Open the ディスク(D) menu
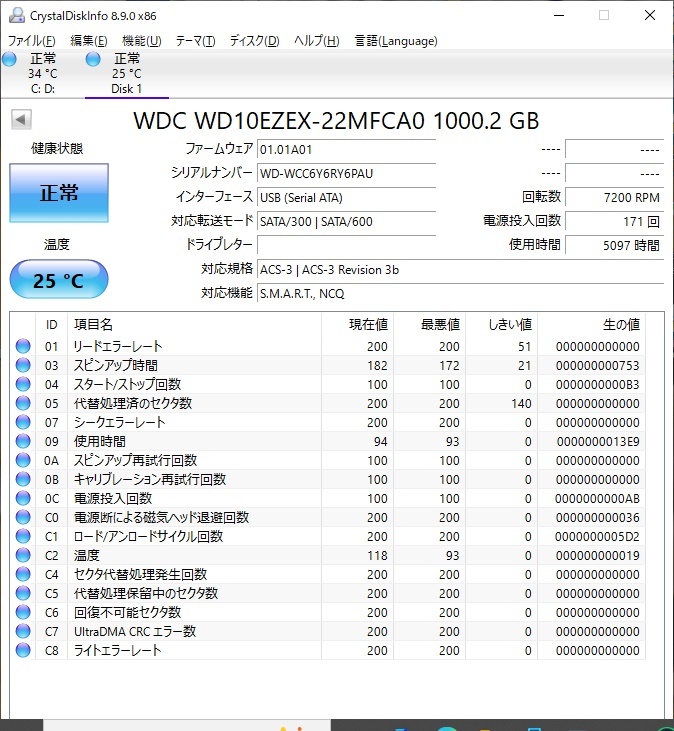674x731 pixels. tap(254, 41)
